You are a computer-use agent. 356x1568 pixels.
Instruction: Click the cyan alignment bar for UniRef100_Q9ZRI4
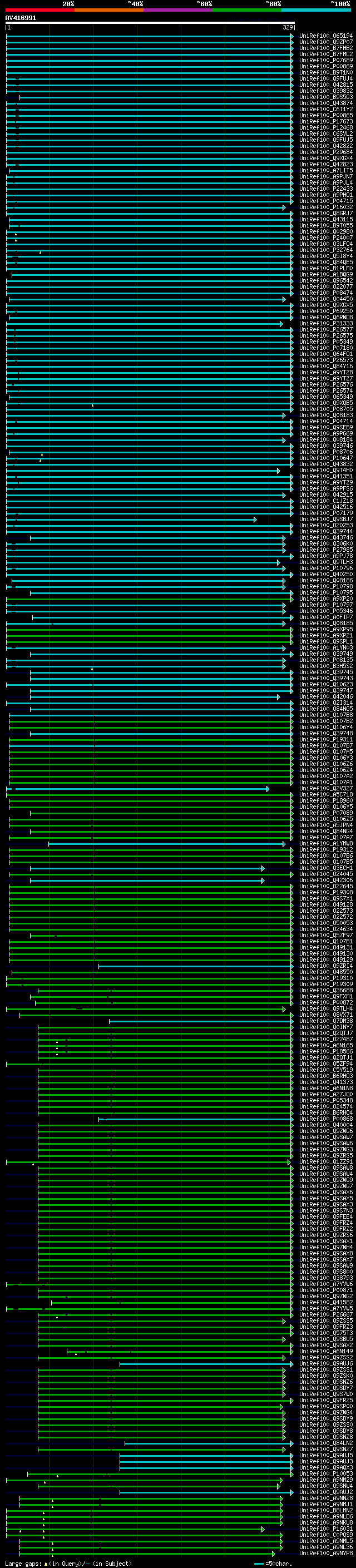(195, 966)
